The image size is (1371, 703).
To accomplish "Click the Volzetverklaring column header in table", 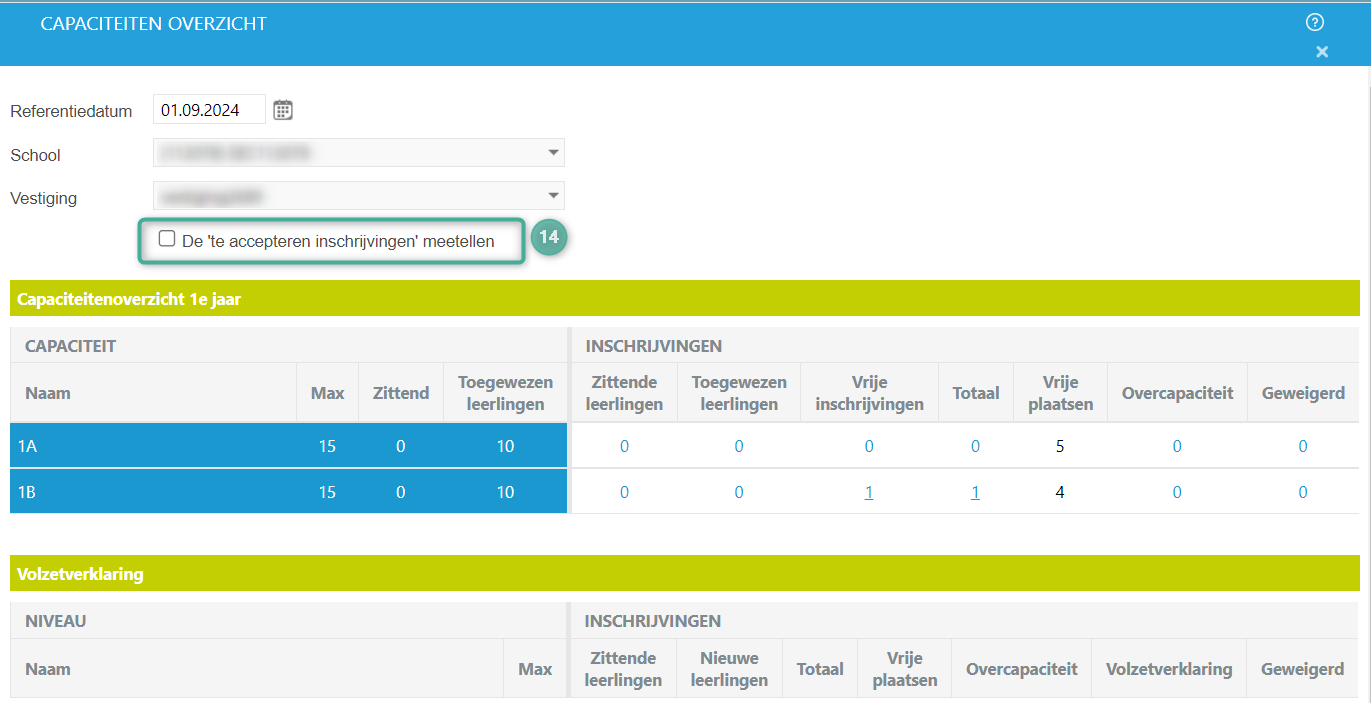I will [1168, 669].
